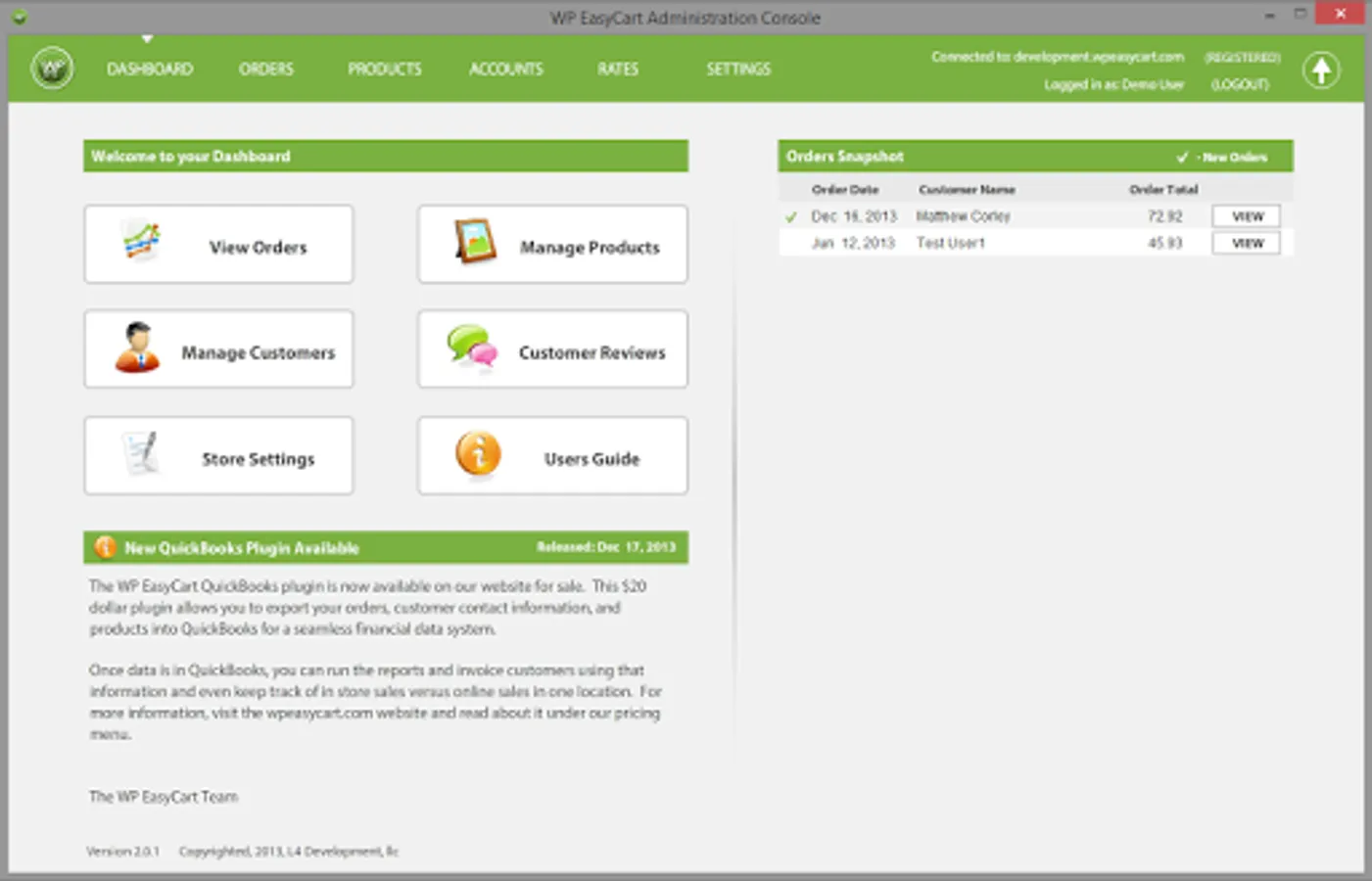Select the Dec 16, 2013 order date
Screen dimensions: 1372x881
(854, 216)
